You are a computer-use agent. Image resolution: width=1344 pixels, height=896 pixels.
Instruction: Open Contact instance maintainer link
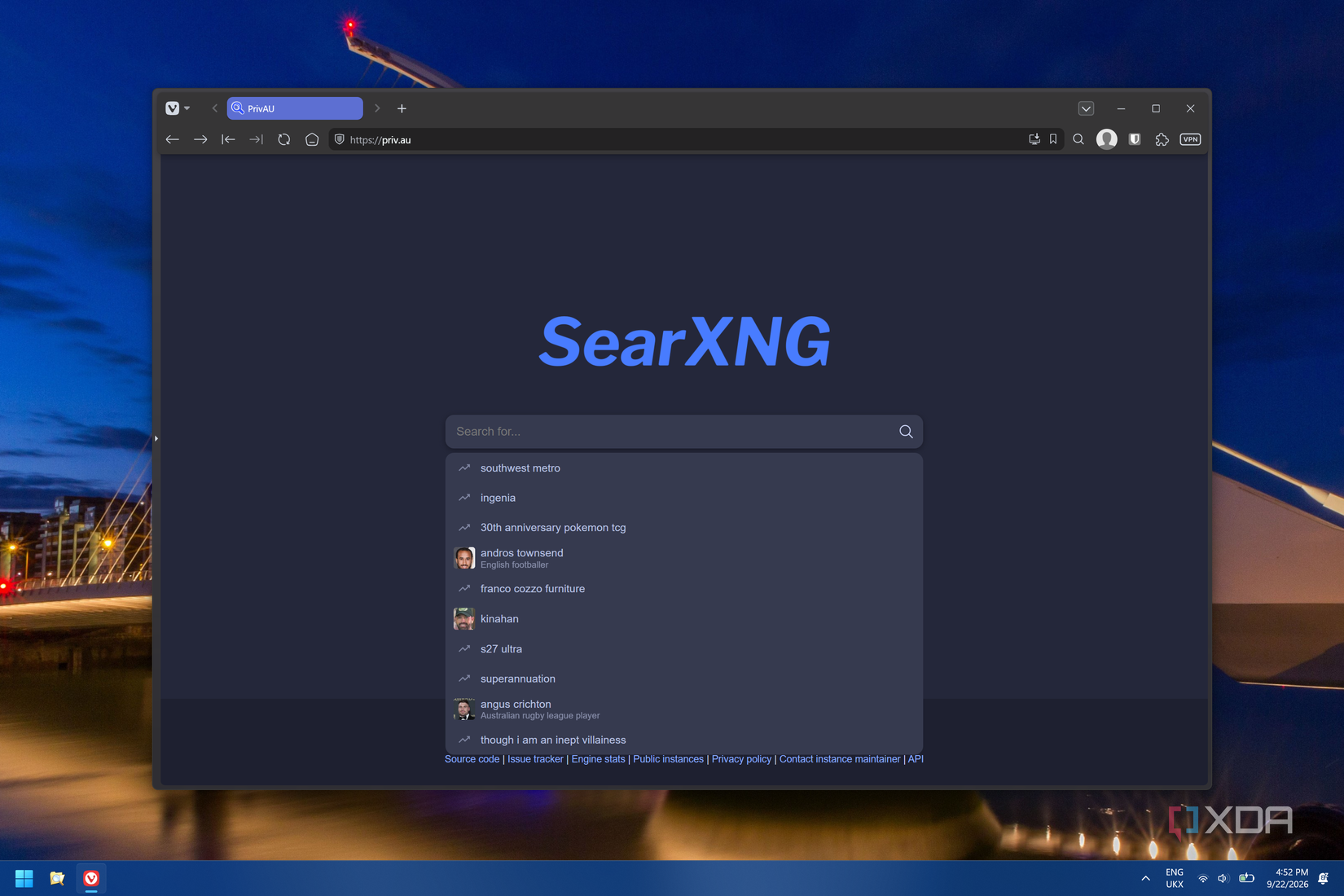point(840,759)
